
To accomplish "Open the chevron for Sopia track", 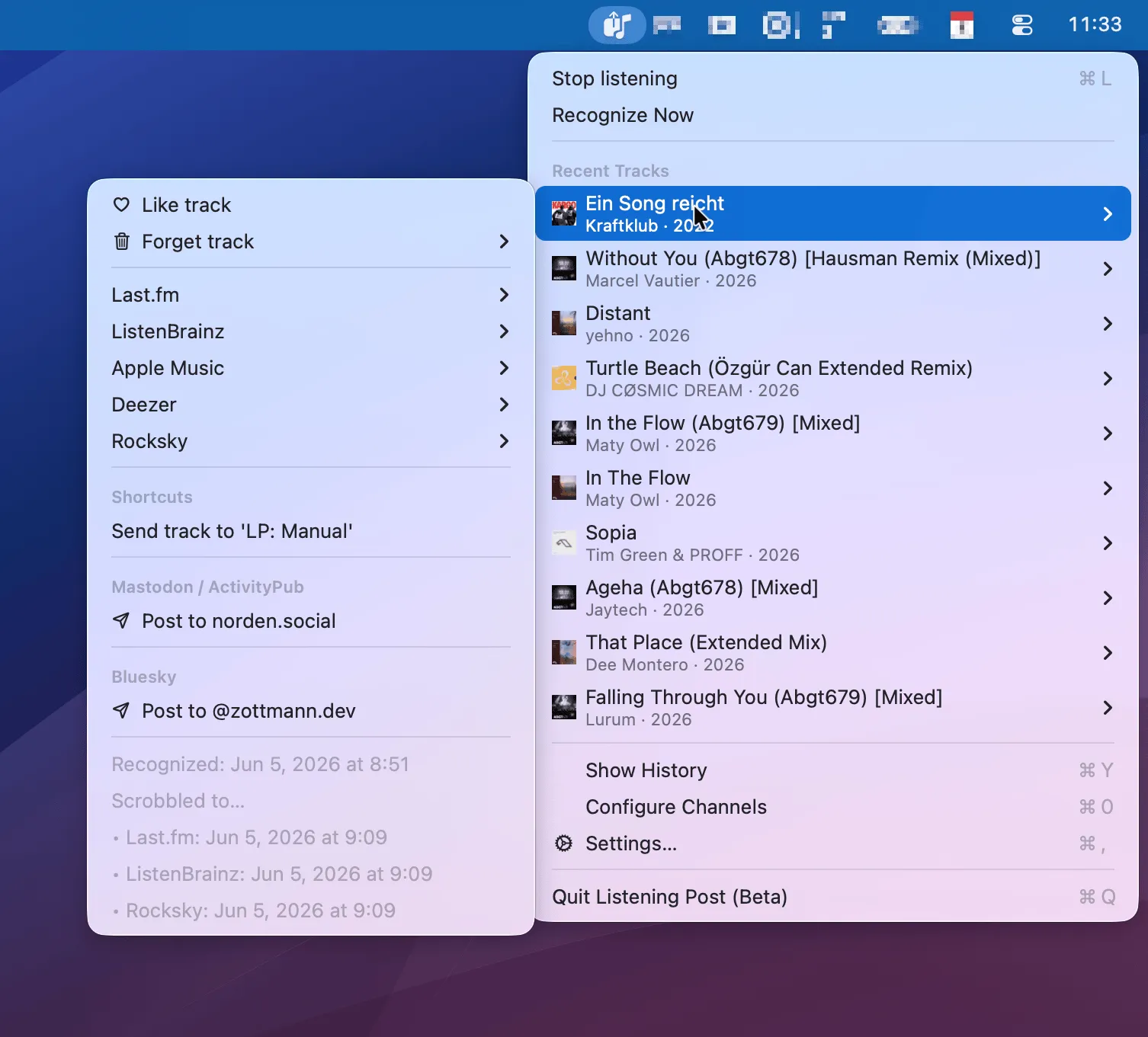I will point(1108,543).
